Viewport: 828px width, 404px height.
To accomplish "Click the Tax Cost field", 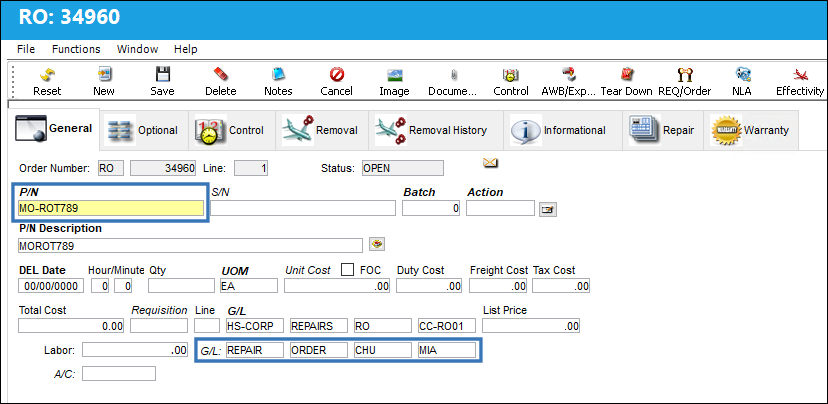I will [561, 286].
